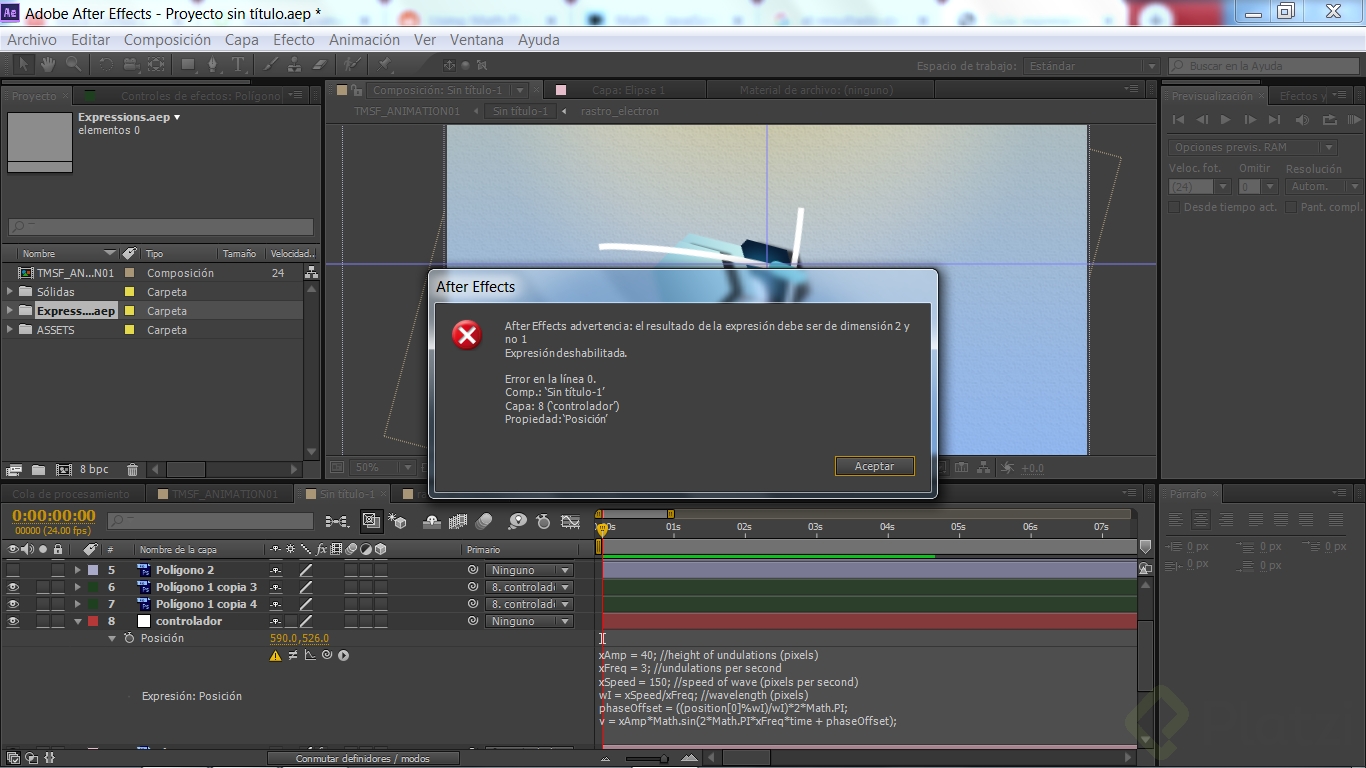
Task: Open the expression language menu arrow
Action: pos(343,656)
